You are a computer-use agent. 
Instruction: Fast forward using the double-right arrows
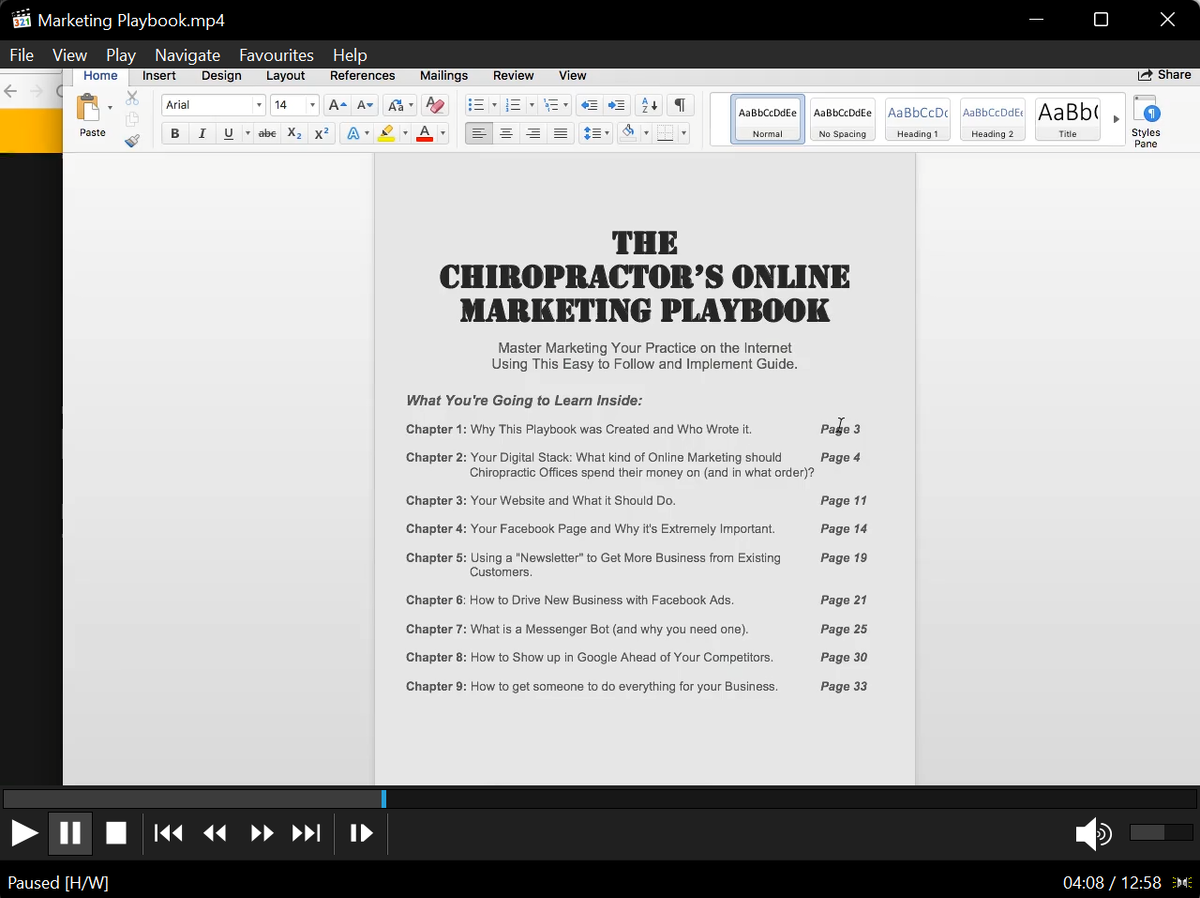[x=261, y=833]
